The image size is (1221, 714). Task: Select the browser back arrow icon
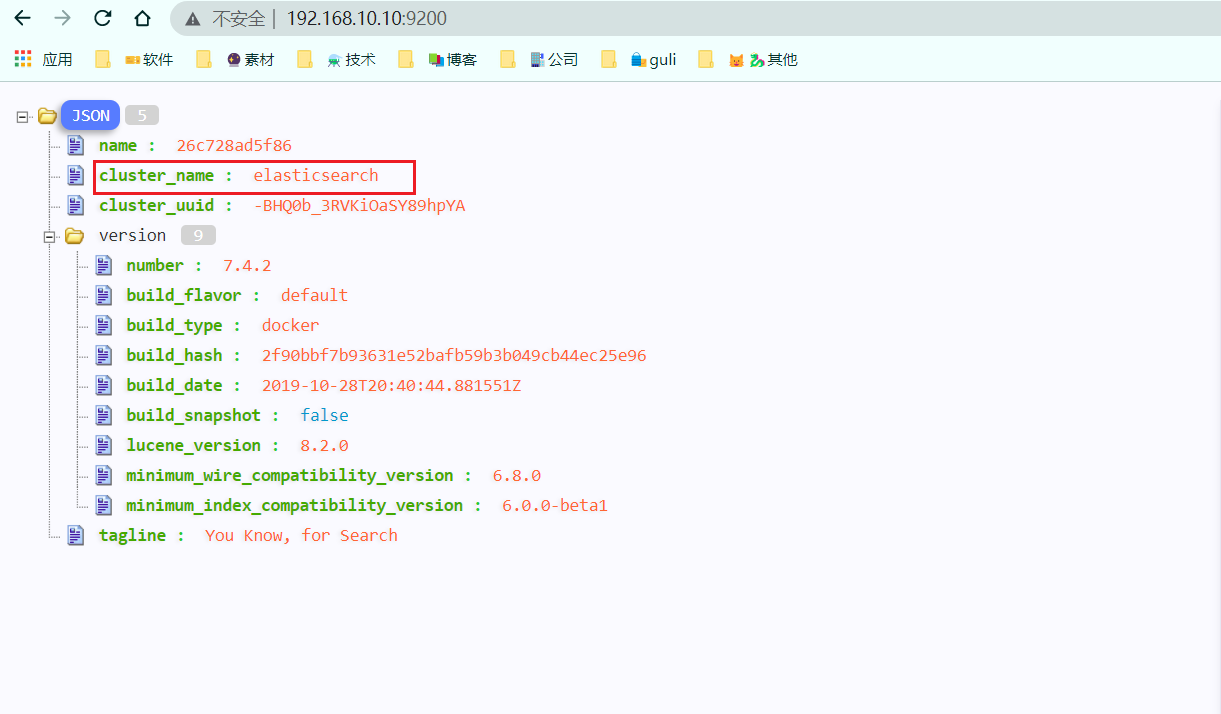22,18
